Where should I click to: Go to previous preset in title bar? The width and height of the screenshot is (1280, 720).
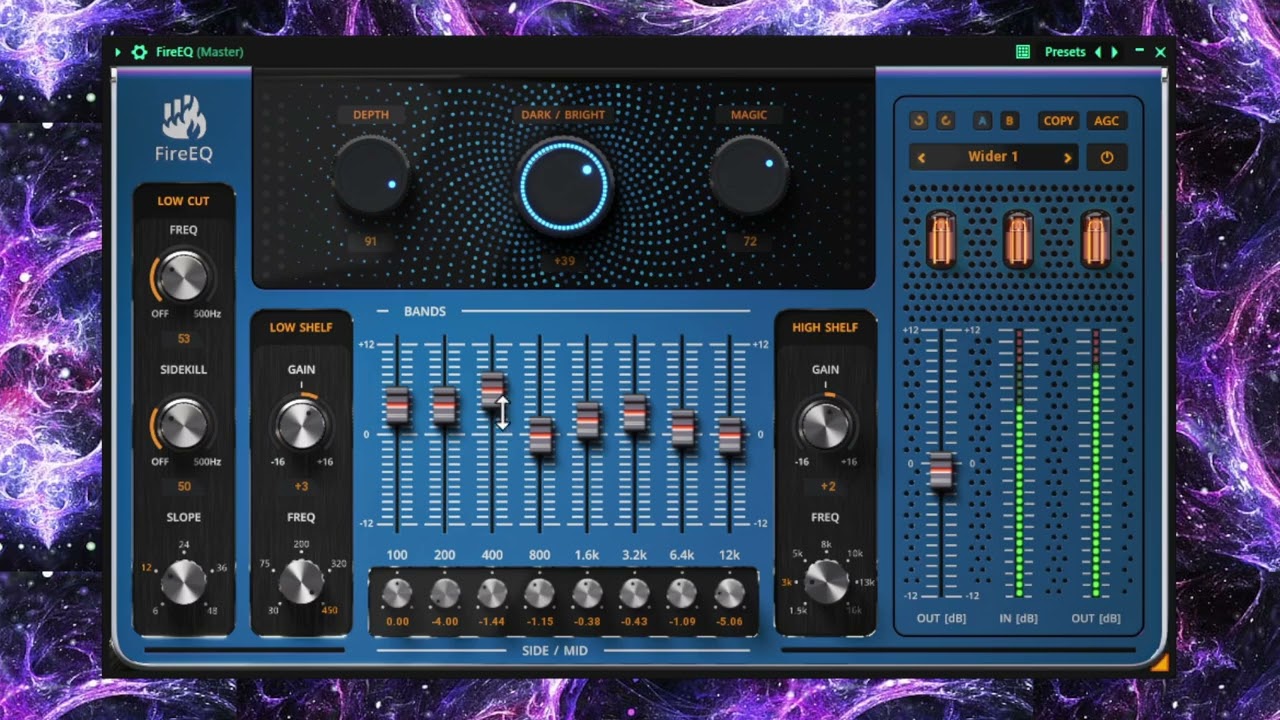(1098, 52)
